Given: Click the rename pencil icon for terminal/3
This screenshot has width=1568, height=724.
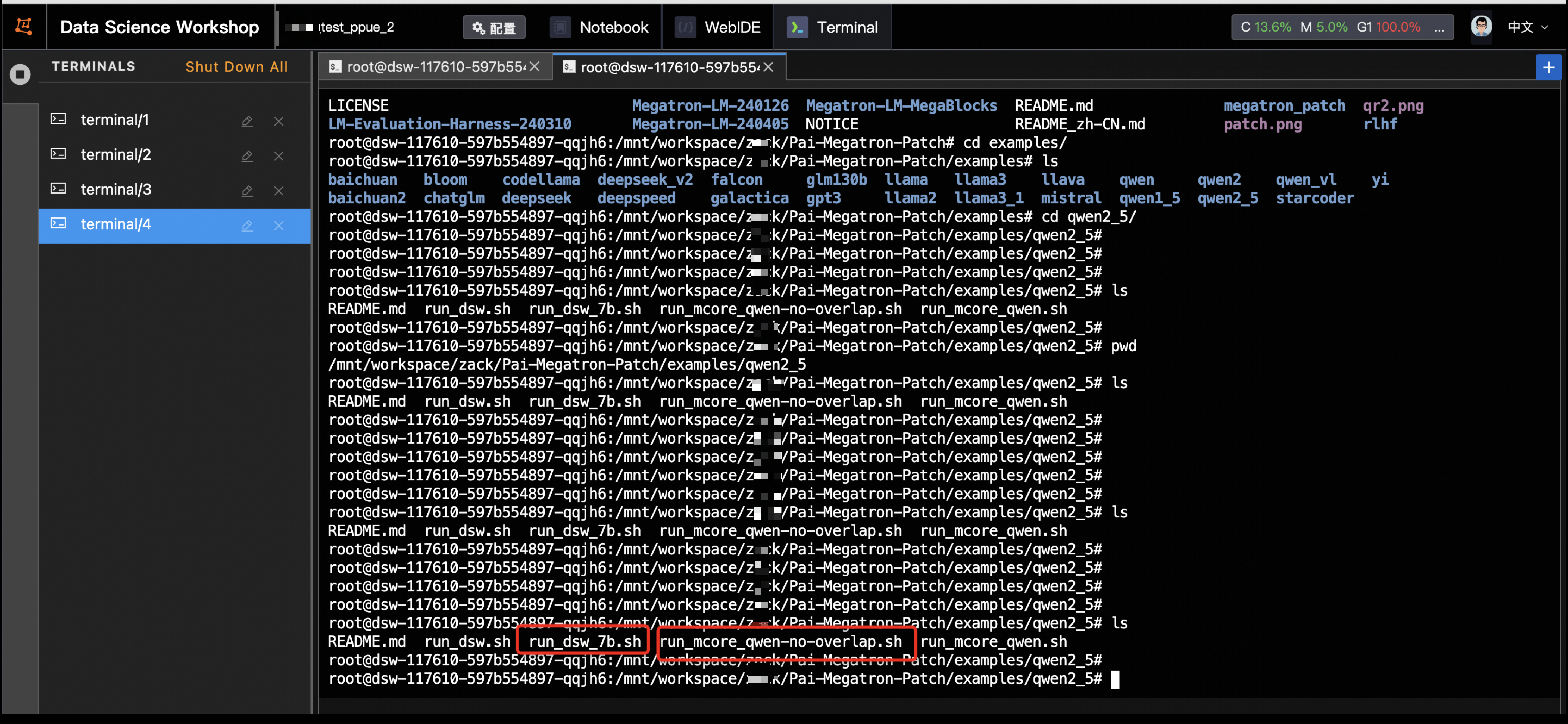Looking at the screenshot, I should (246, 191).
